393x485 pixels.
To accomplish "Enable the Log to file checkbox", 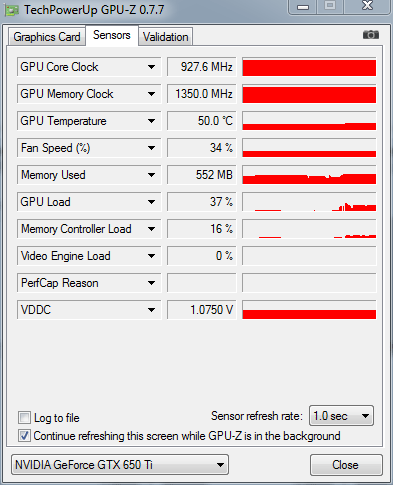I will 24,417.
